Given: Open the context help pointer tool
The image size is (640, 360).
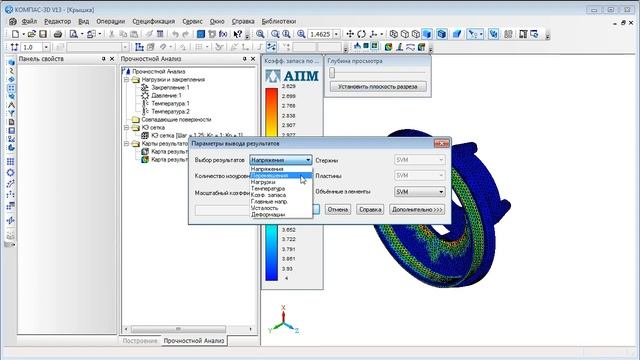Looking at the screenshot, I should coord(238,34).
